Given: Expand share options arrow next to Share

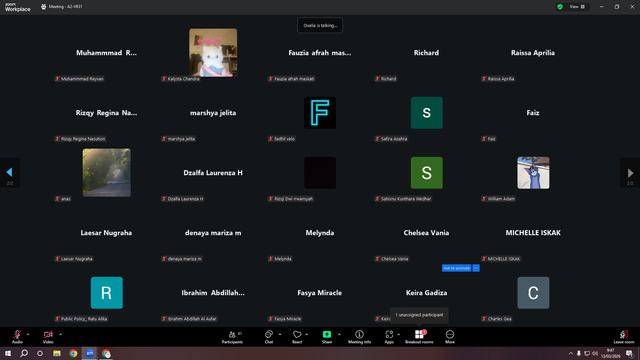Looking at the screenshot, I should click(x=339, y=334).
